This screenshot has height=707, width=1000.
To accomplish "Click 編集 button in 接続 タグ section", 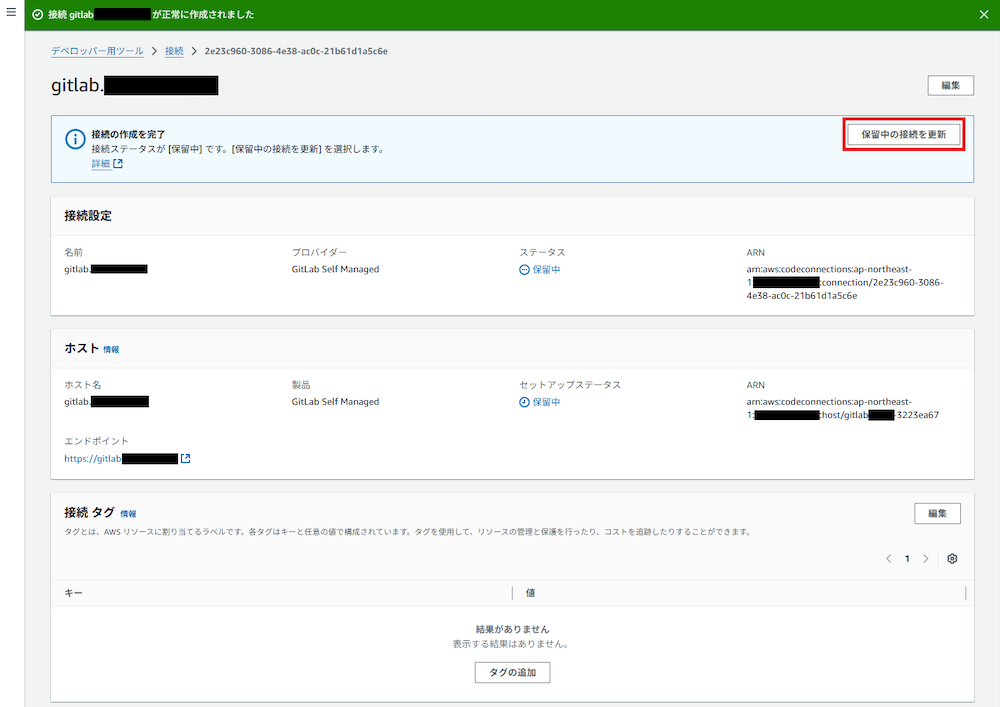I will click(937, 513).
